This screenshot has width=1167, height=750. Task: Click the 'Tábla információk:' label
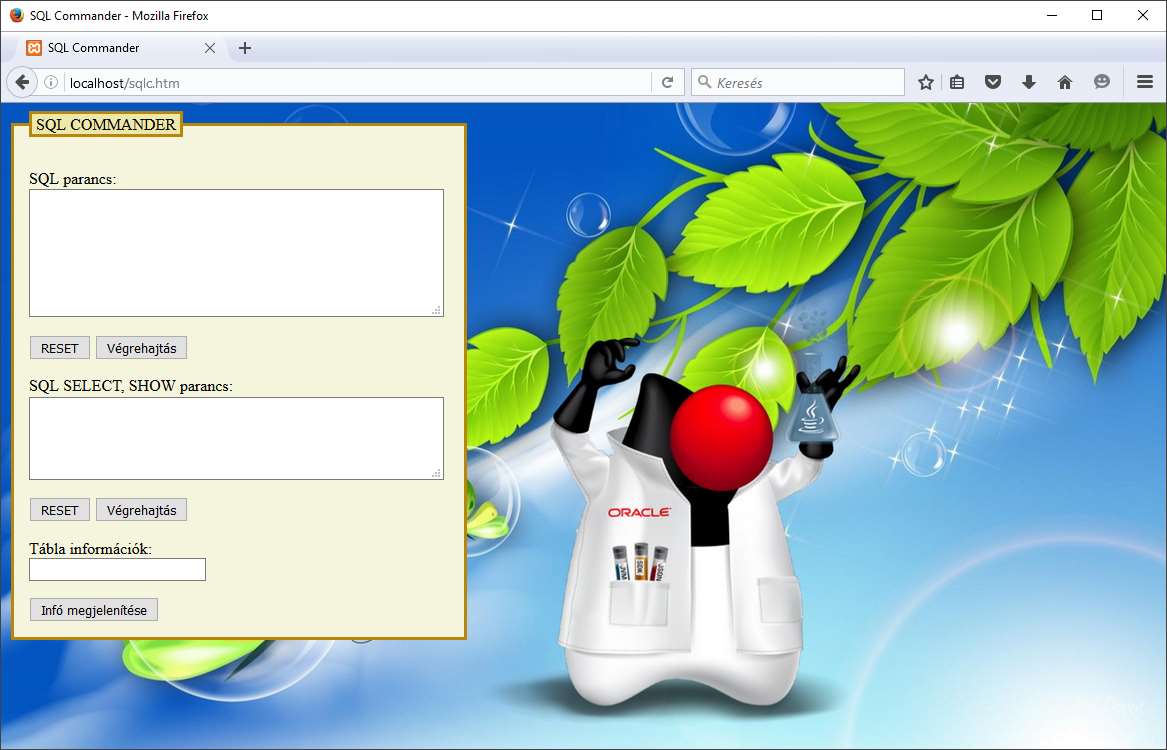pyautogui.click(x=90, y=549)
